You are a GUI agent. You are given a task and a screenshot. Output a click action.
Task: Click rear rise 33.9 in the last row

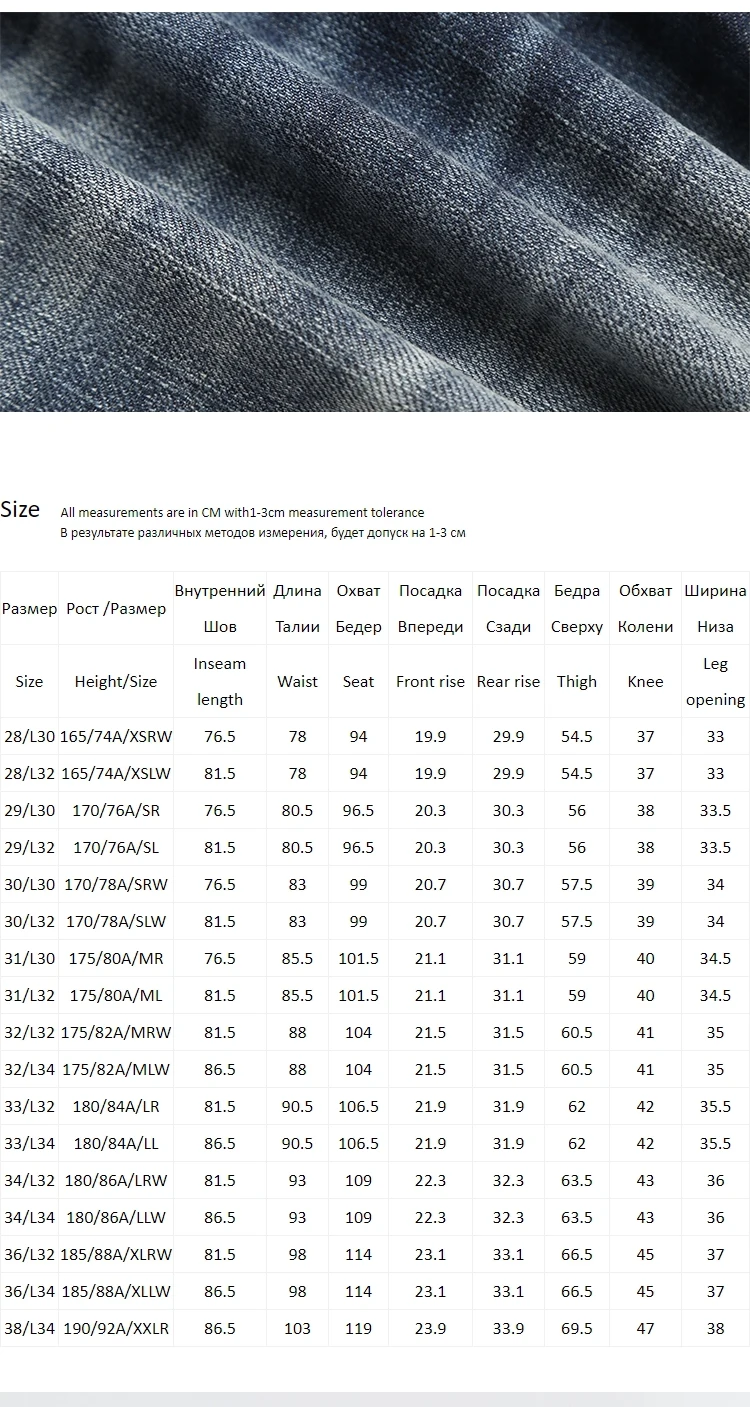(508, 1328)
